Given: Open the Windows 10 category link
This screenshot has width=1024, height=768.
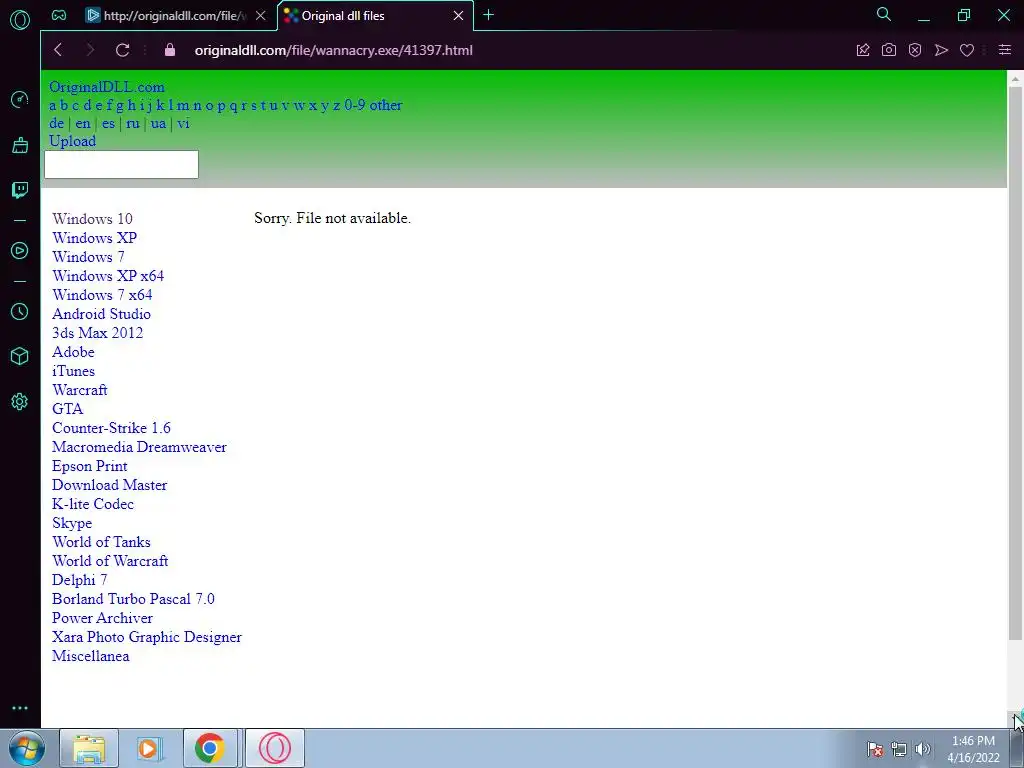Looking at the screenshot, I should coord(92,219).
